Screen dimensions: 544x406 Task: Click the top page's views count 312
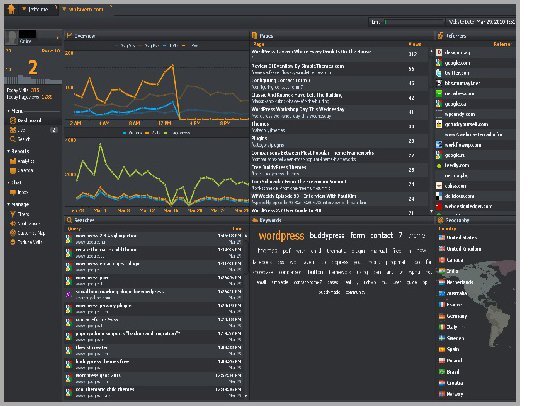click(412, 54)
